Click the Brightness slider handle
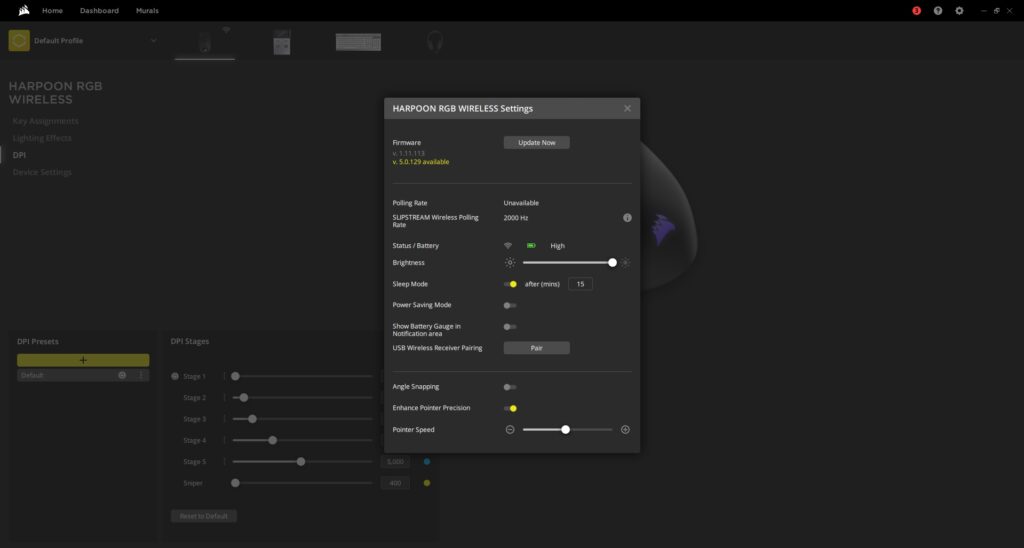Image resolution: width=1024 pixels, height=548 pixels. point(612,262)
